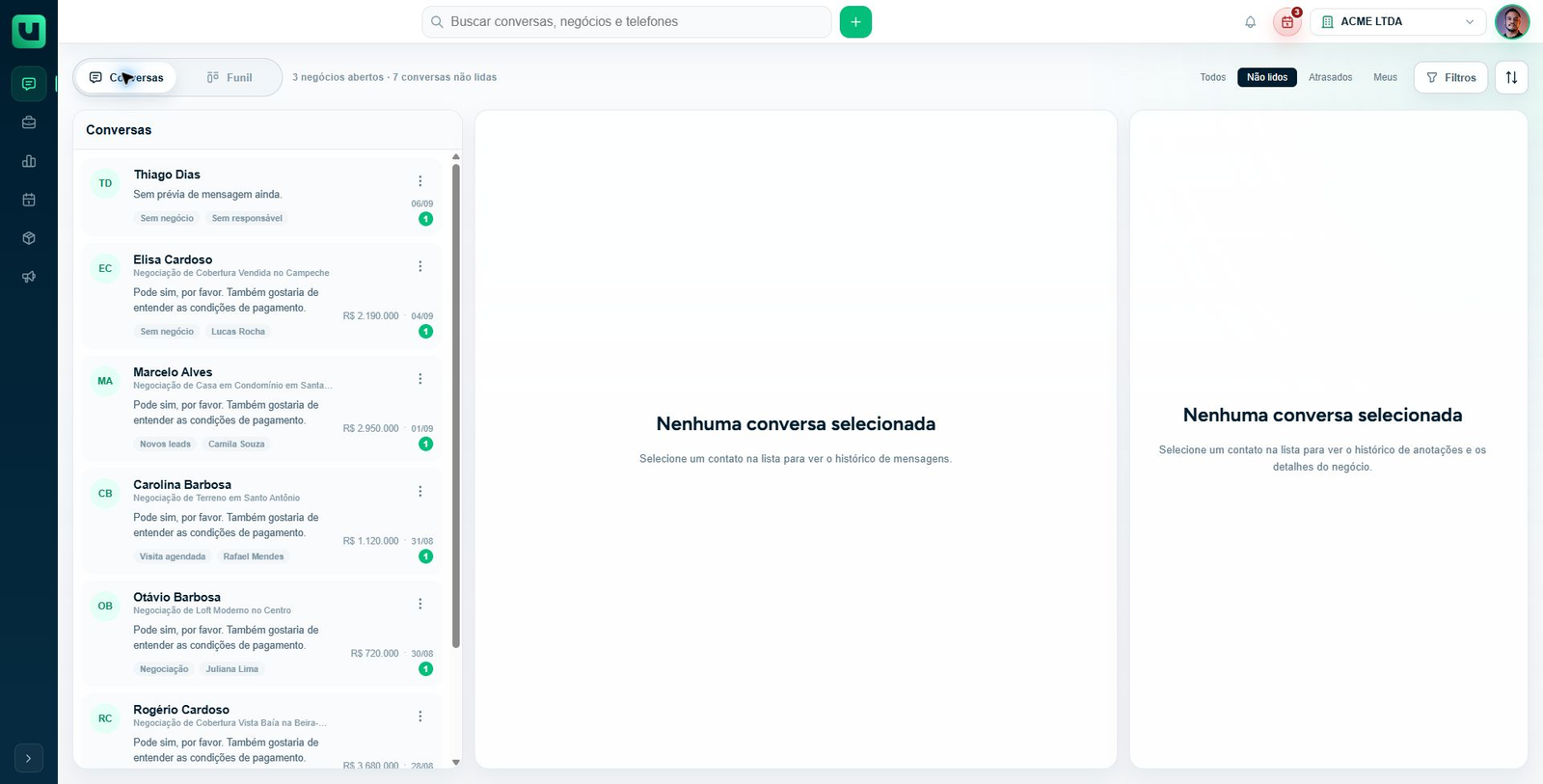Expand the sidebar with the chevron arrow
1543x784 pixels.
click(x=29, y=758)
